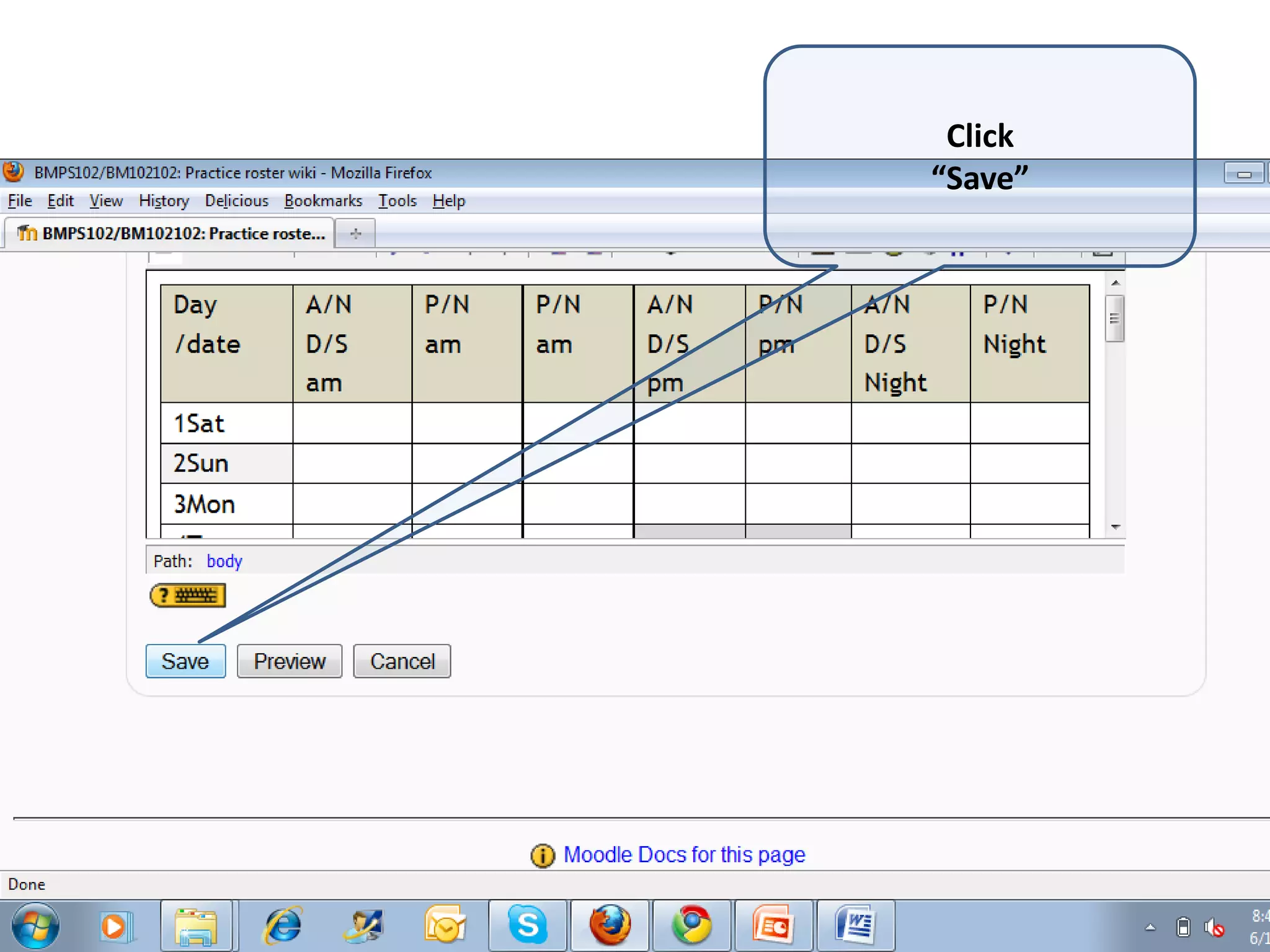
Task: Click the Preview button
Action: point(289,661)
